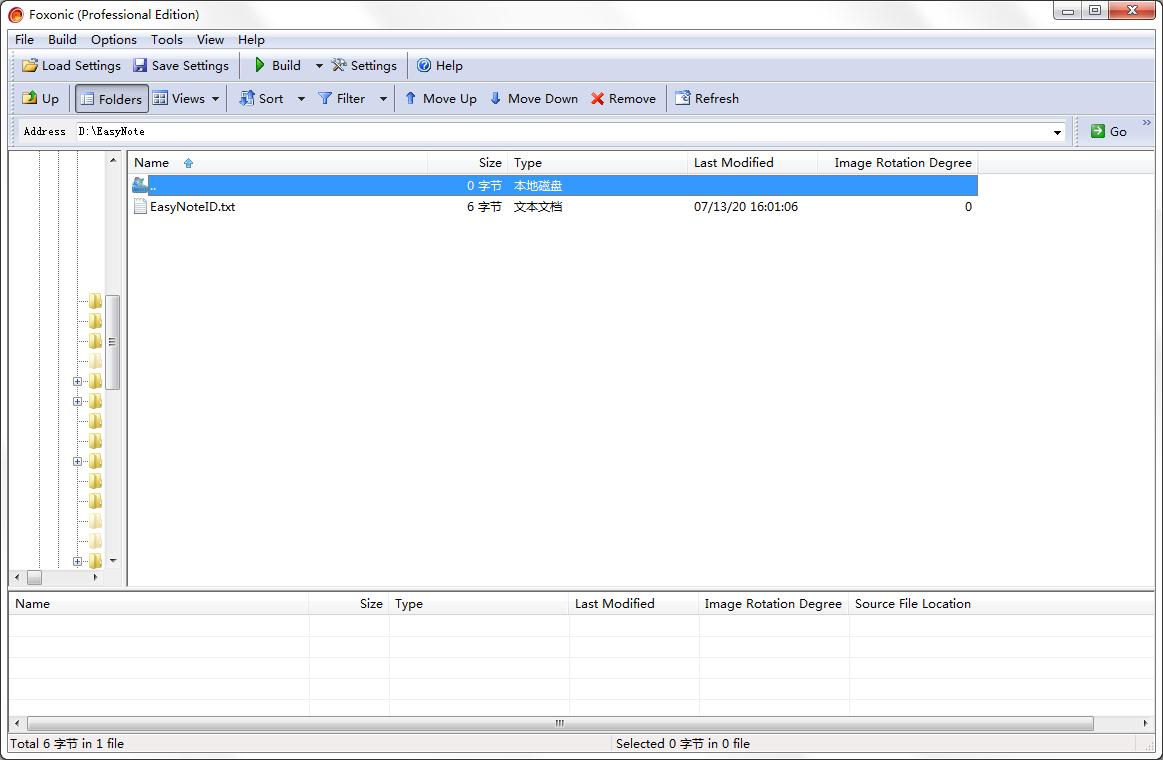The width and height of the screenshot is (1163, 760).
Task: Click the Address input field
Action: click(564, 132)
